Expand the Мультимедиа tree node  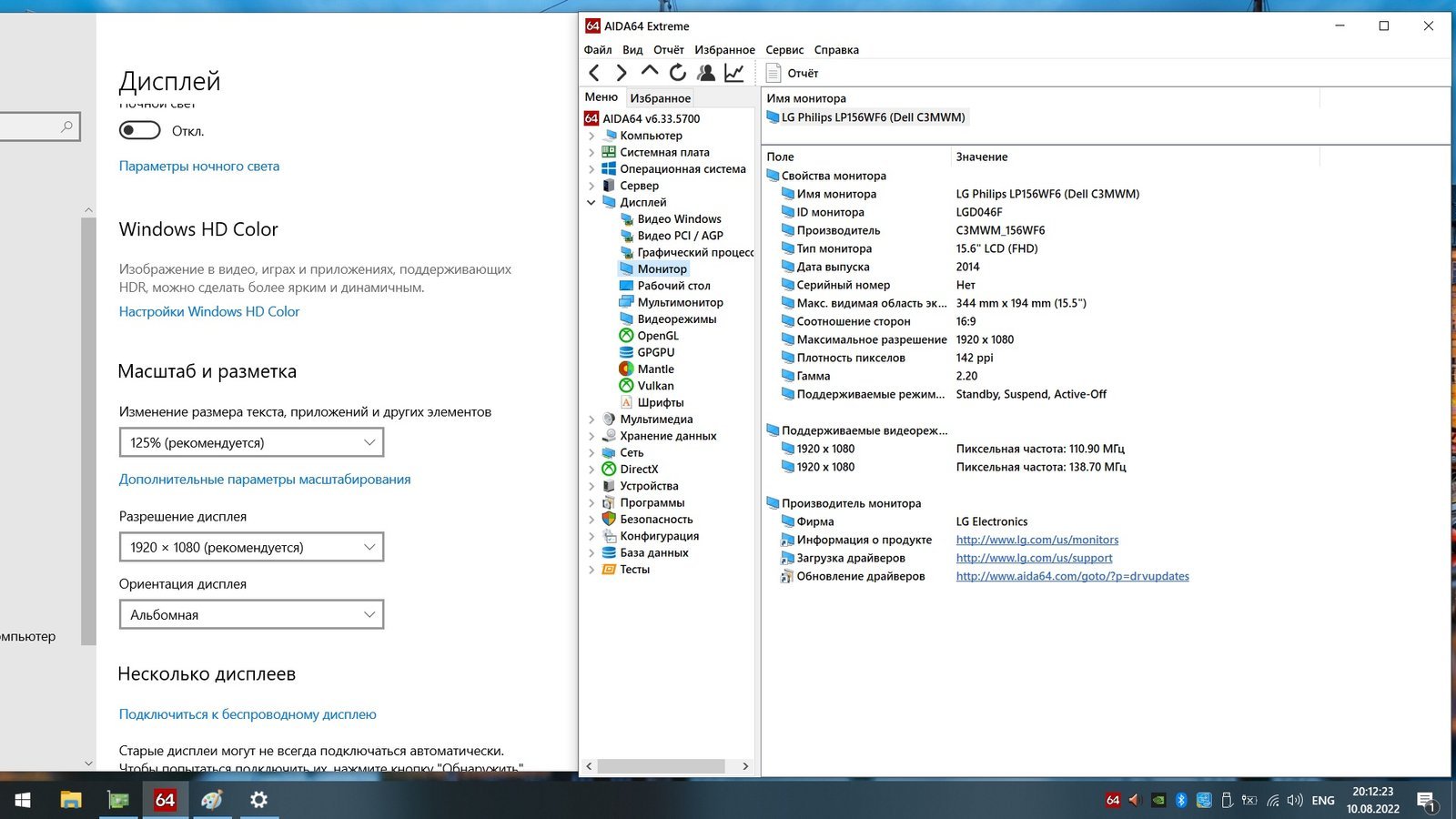(591, 420)
